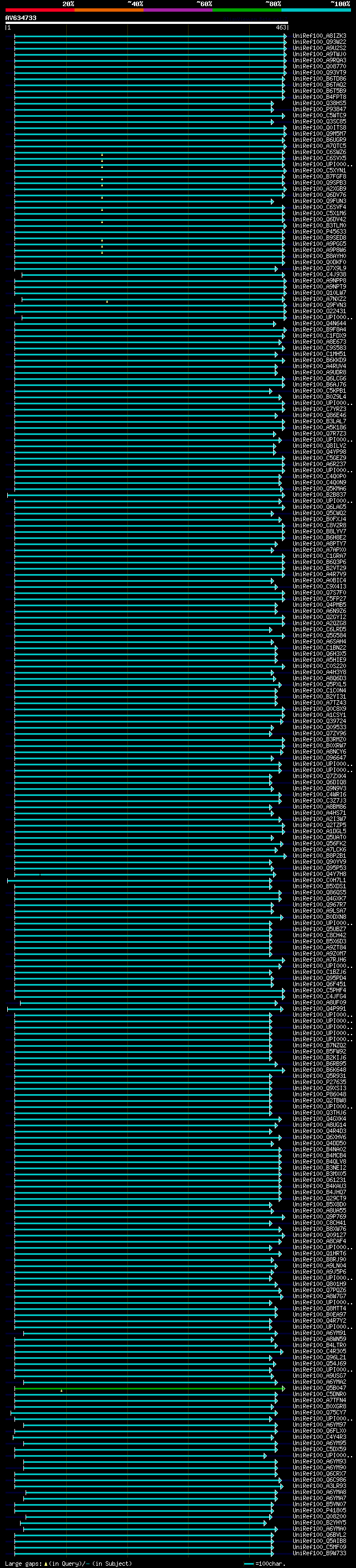Viewport: 356px width, 1568px height.
Task: Open hit UniRef100_Q9FUN3
Action: click(x=319, y=201)
